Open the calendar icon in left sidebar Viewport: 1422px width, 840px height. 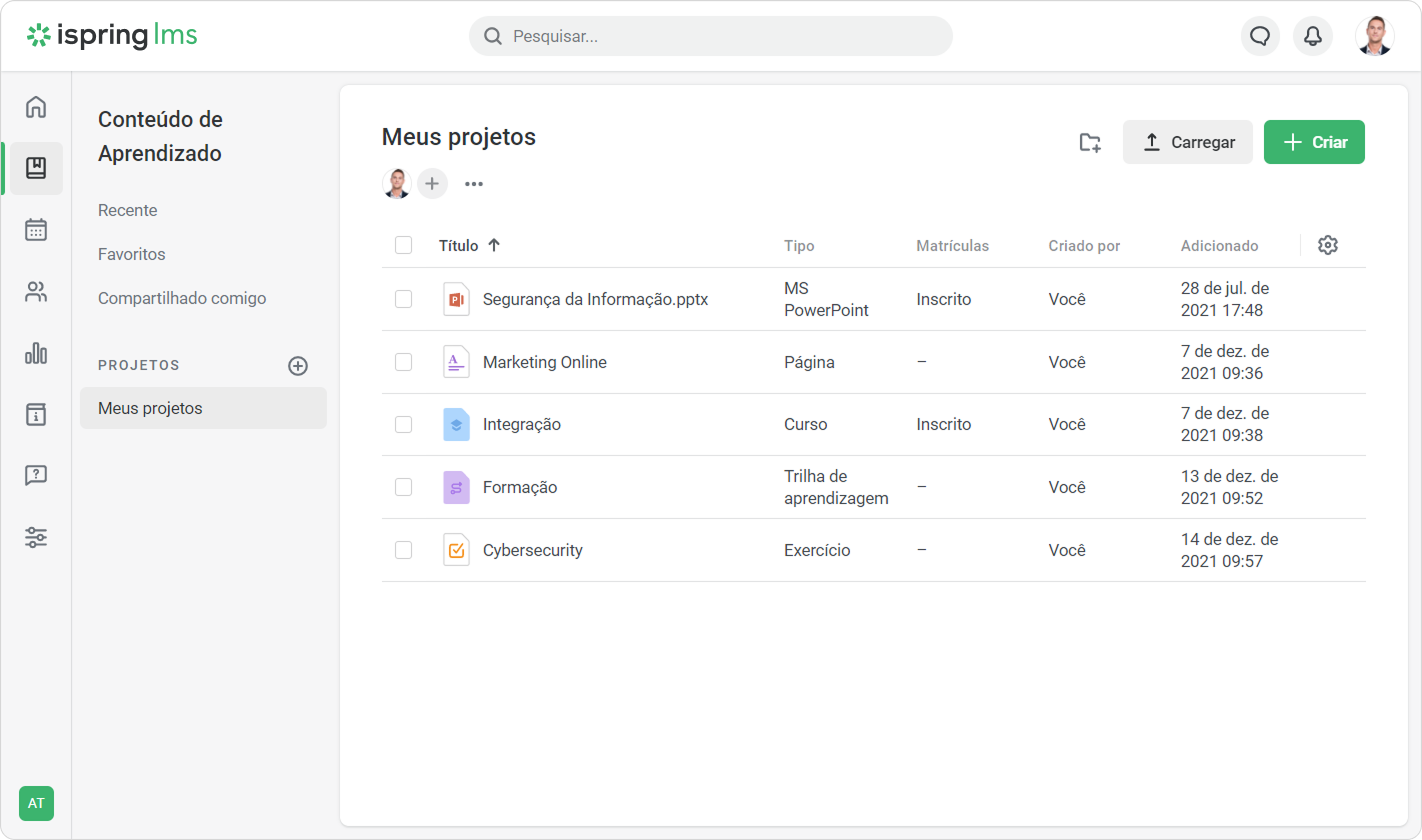click(x=36, y=230)
